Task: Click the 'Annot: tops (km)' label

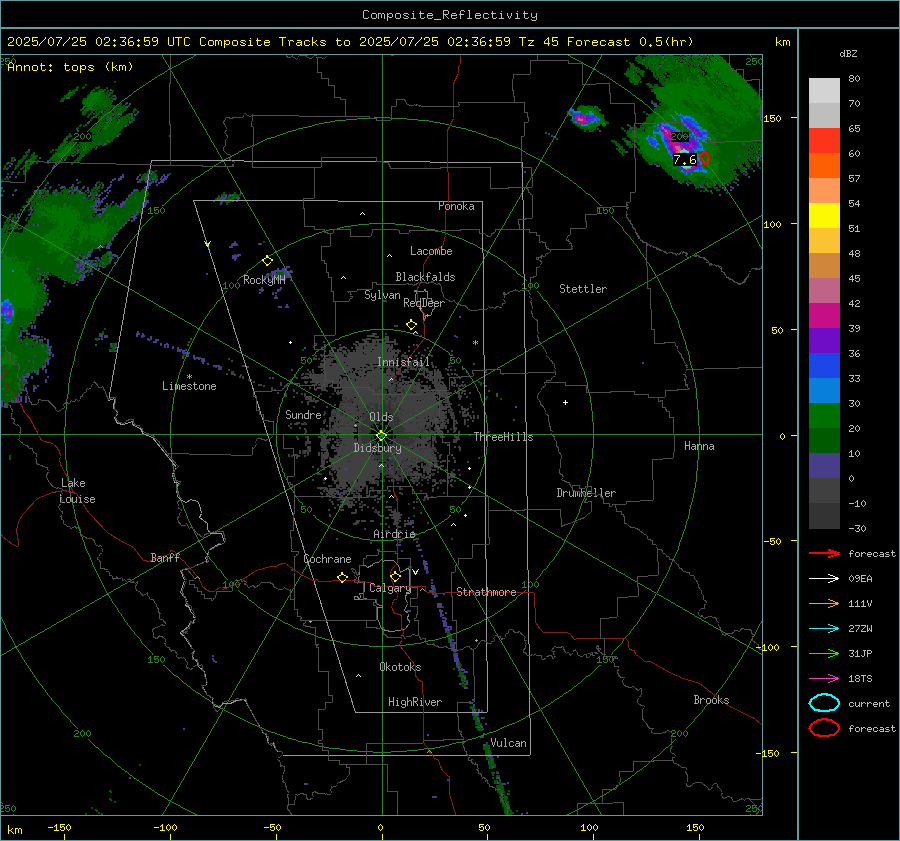Action: pyautogui.click(x=70, y=67)
